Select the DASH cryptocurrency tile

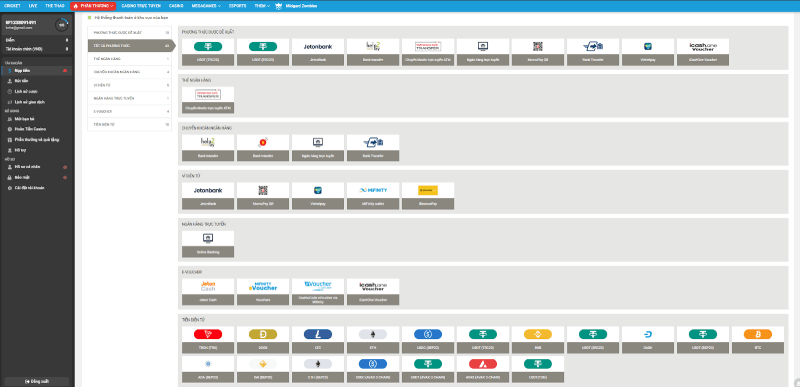point(647,340)
